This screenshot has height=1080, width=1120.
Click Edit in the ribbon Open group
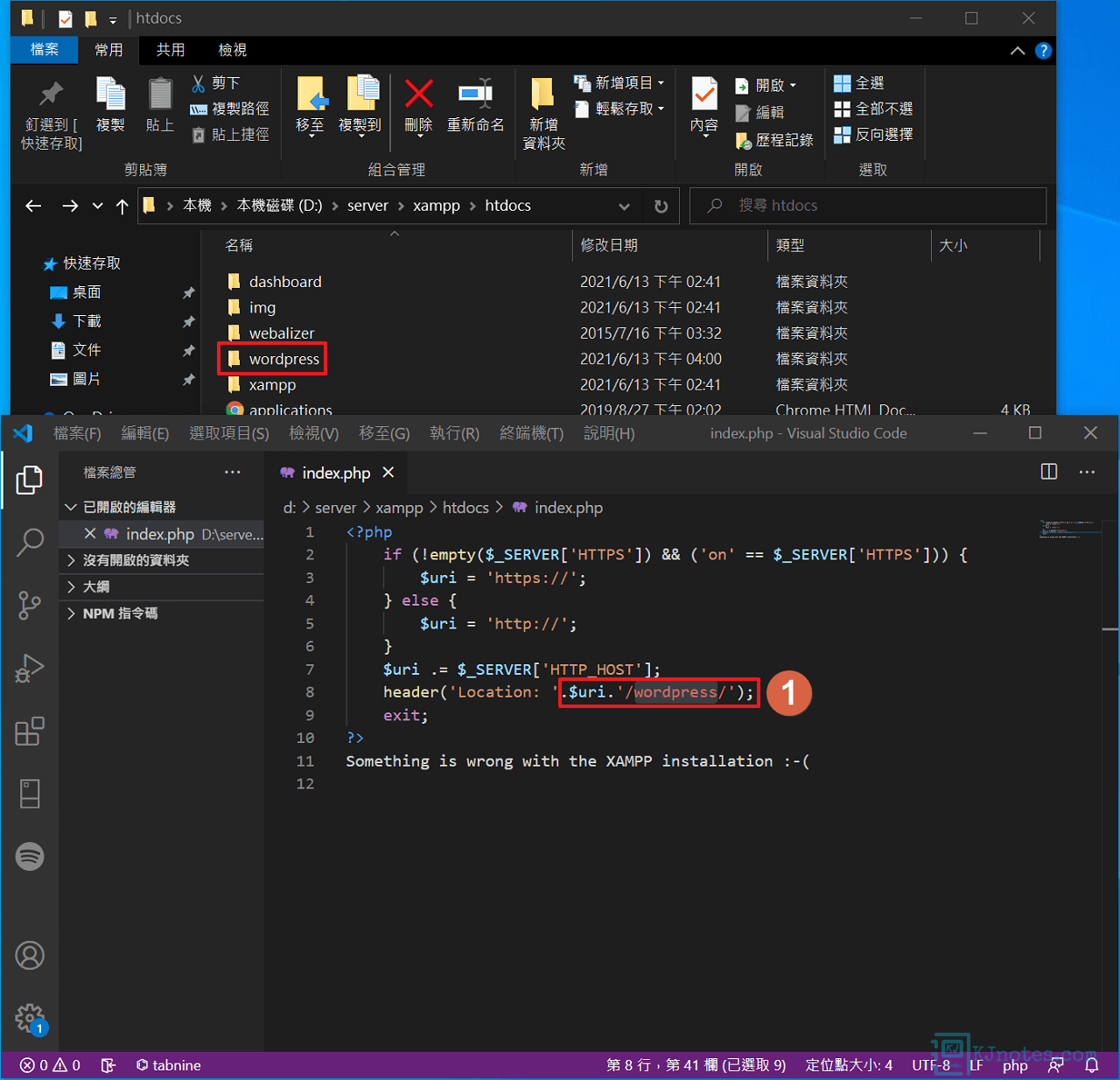pos(759,112)
